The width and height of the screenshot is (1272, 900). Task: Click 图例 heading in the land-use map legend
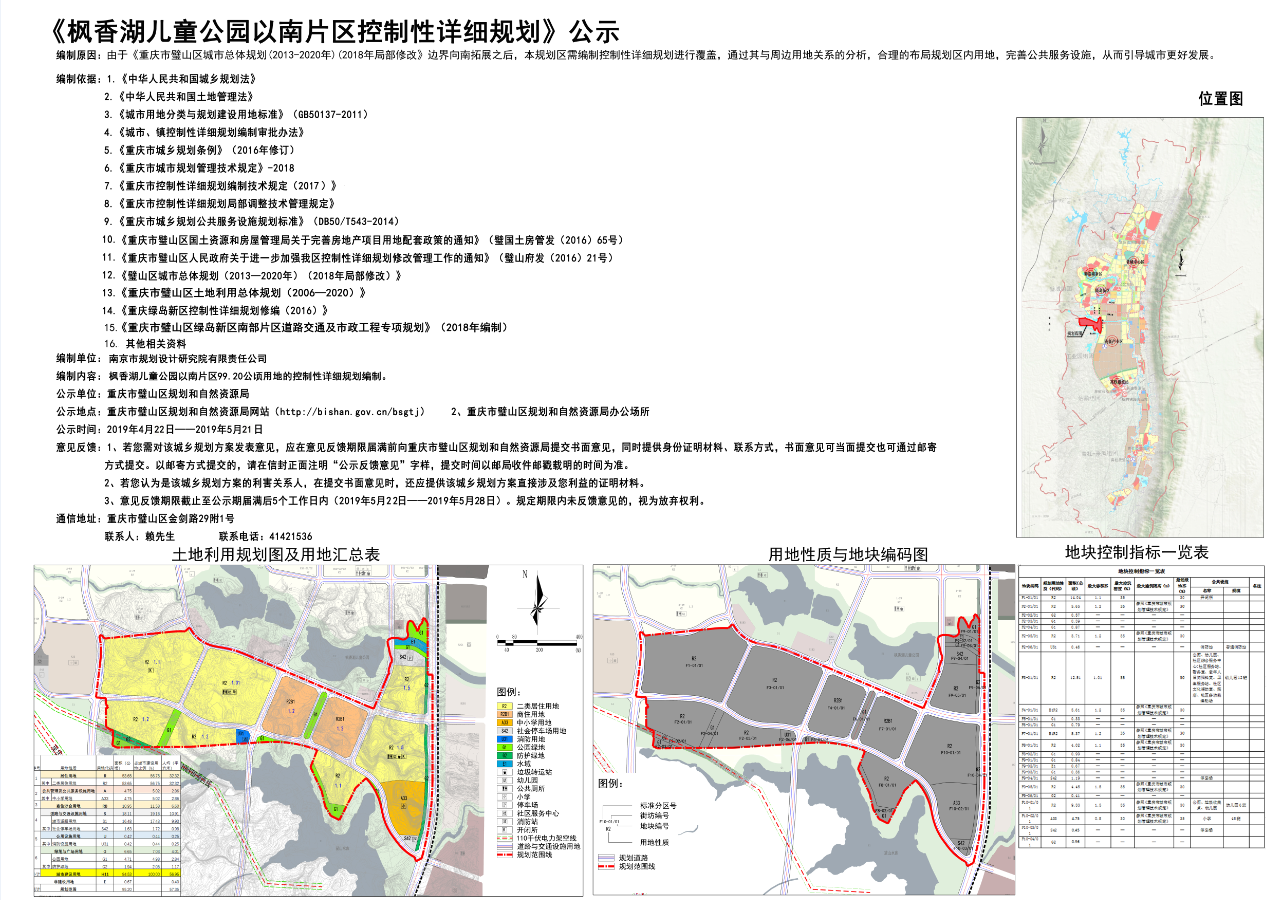tap(508, 692)
